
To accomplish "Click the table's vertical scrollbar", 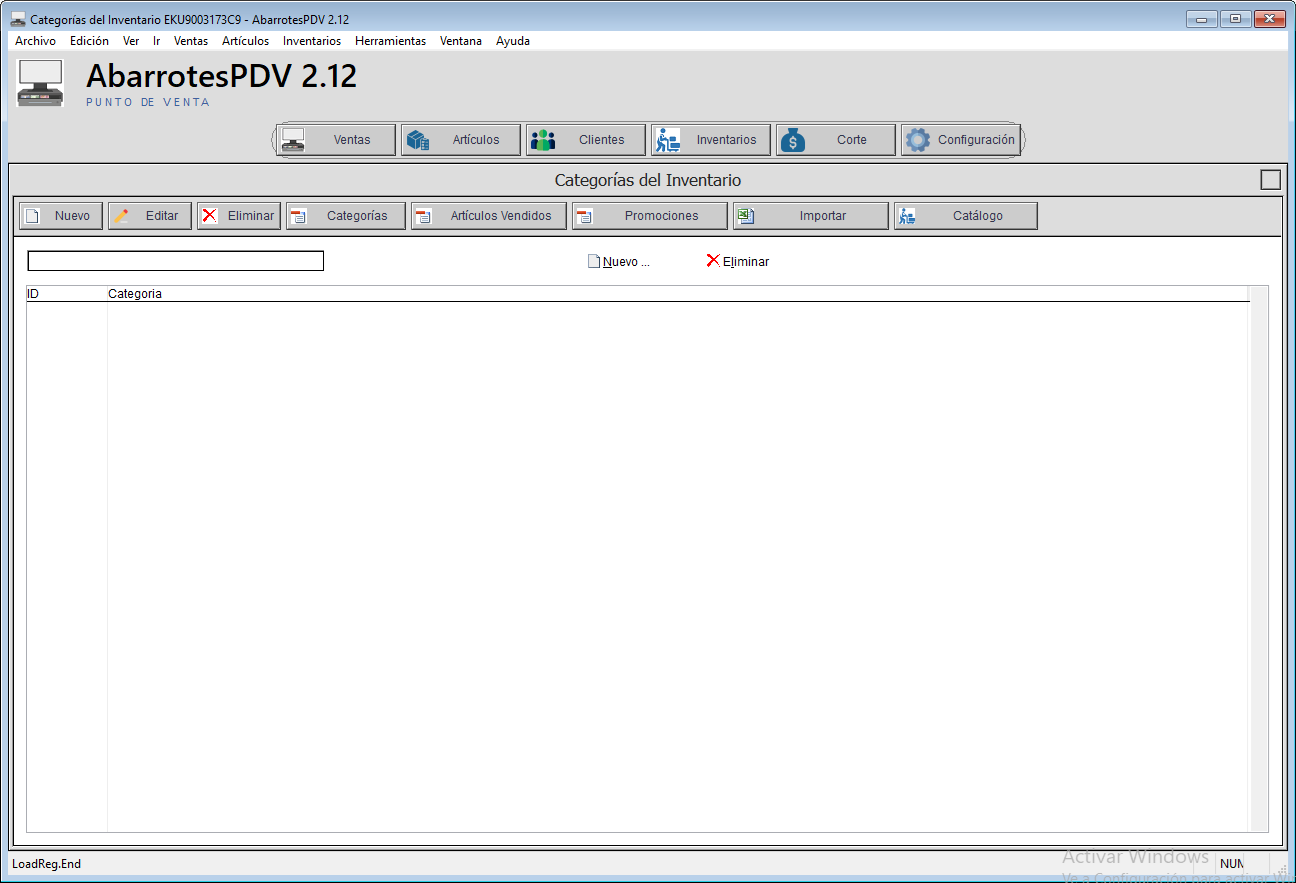I will pos(1258,558).
